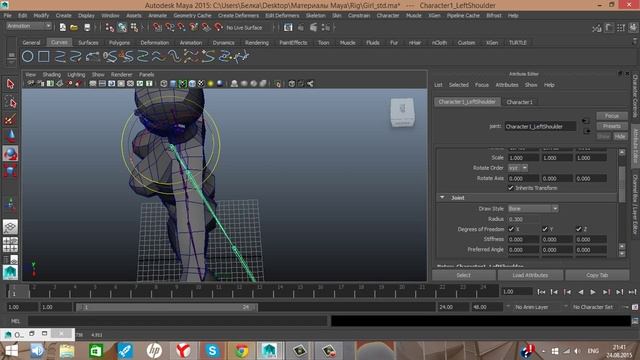Click the MEL command line input
Screen dimensions: 640x360
178,321
